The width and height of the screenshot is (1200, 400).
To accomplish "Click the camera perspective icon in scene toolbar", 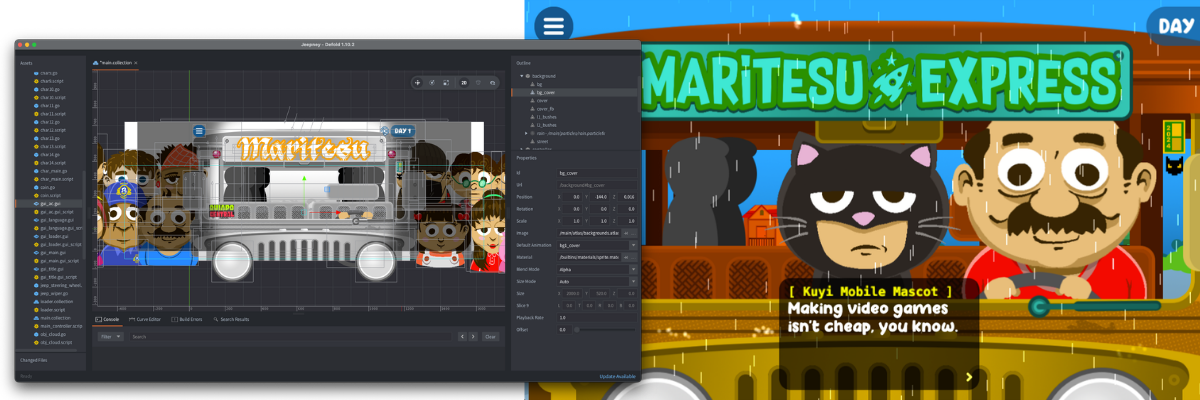I will tap(477, 82).
